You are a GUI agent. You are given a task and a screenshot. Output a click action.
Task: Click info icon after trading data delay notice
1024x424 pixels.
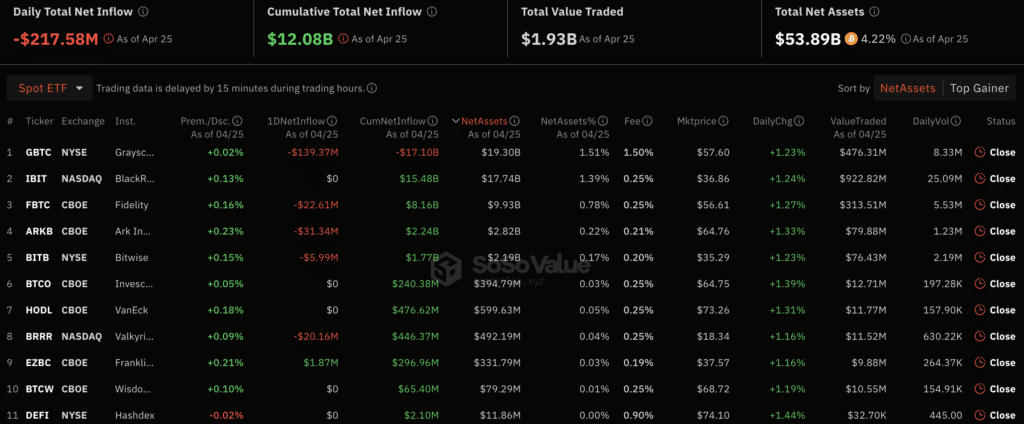tap(372, 88)
